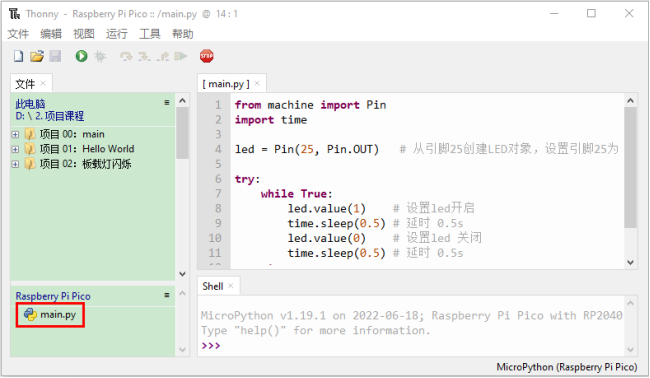Expand the 项目 01: Hello World folder
This screenshot has height=378, width=650.
(15, 149)
